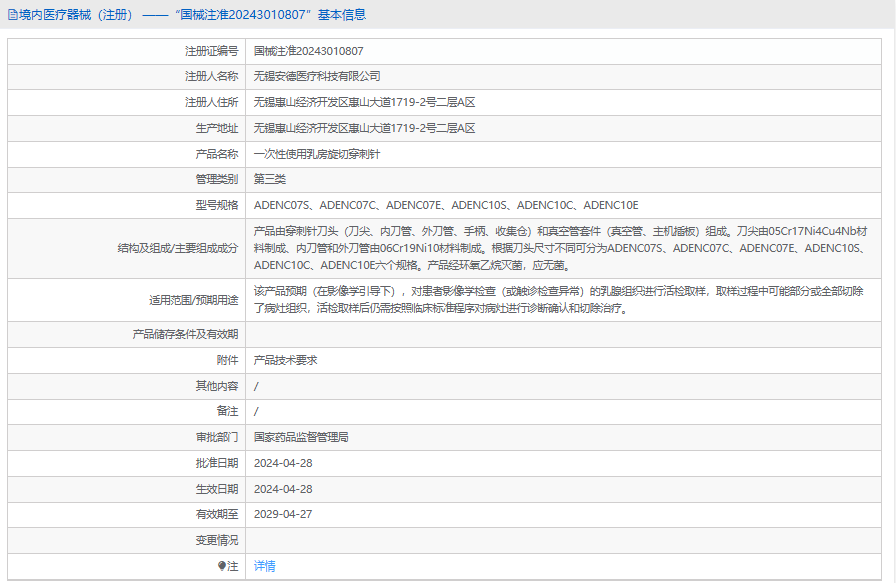Click approving department 国家药品监督管理局
This screenshot has height=583, width=896.
[x=301, y=437]
